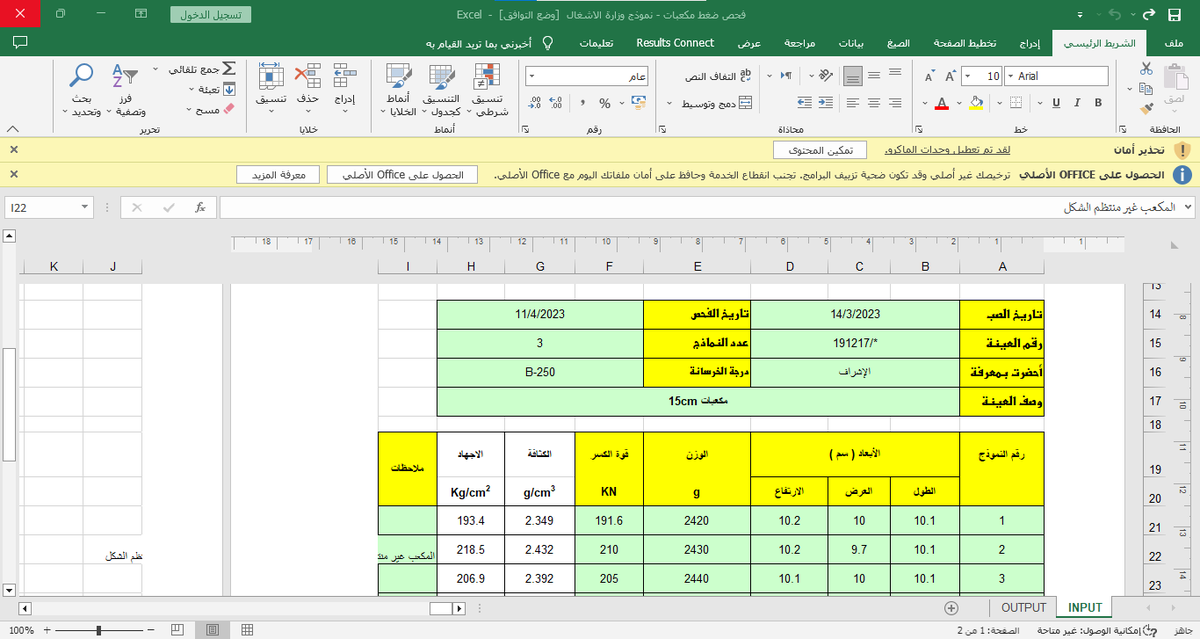Click the yellow fill color swatch

coord(977,103)
